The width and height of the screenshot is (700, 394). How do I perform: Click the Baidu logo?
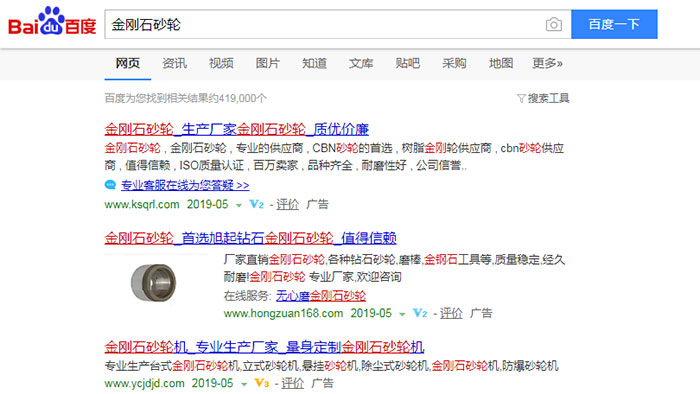[52, 21]
